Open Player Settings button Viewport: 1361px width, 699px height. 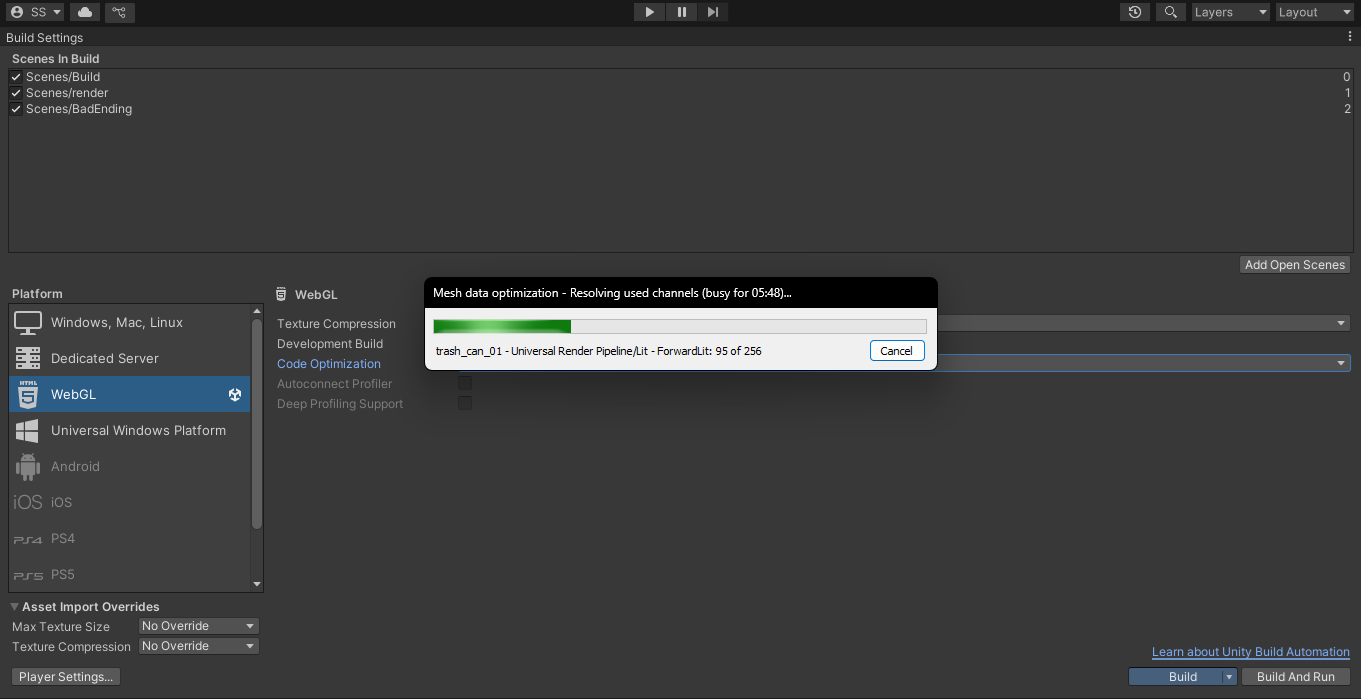(x=66, y=677)
